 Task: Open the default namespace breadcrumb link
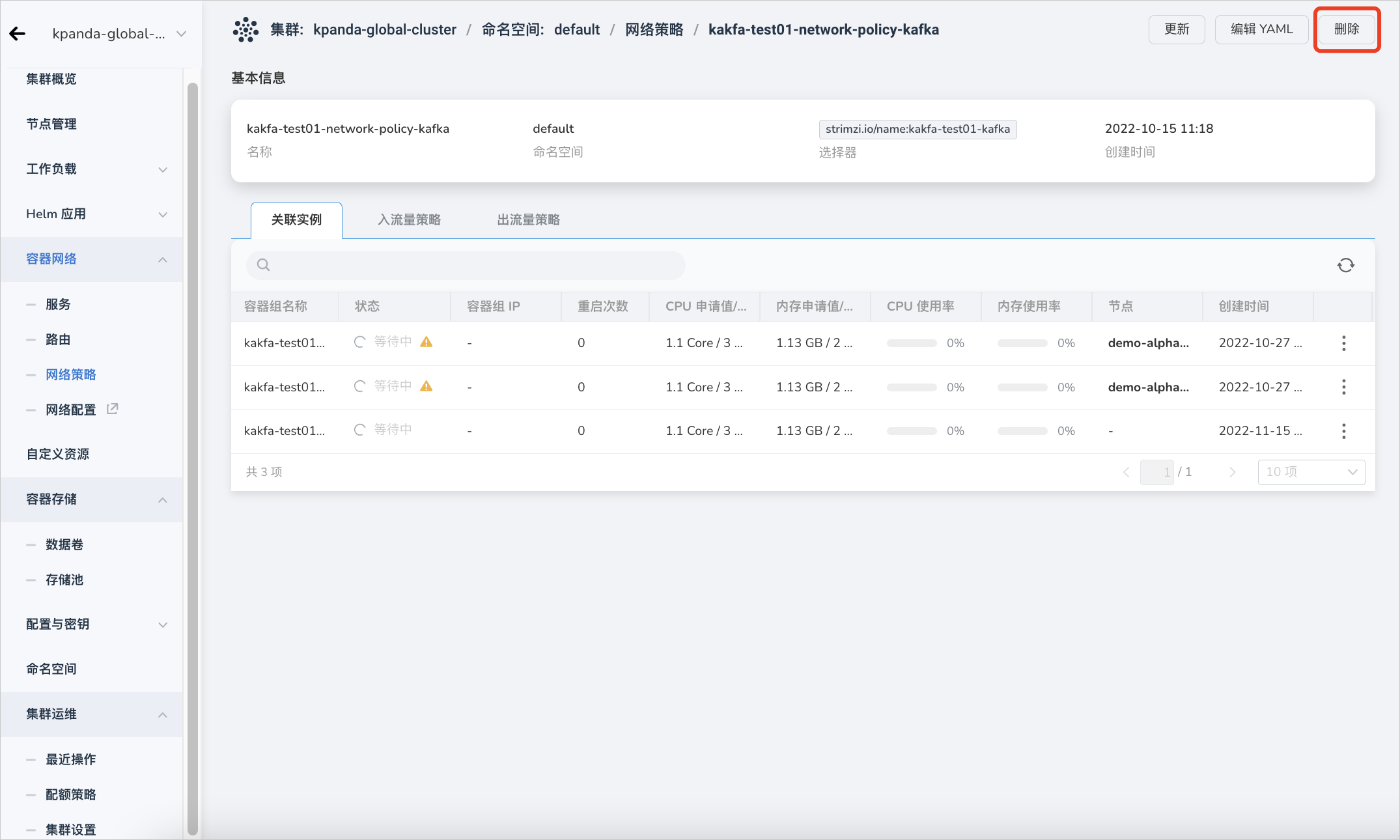click(577, 30)
